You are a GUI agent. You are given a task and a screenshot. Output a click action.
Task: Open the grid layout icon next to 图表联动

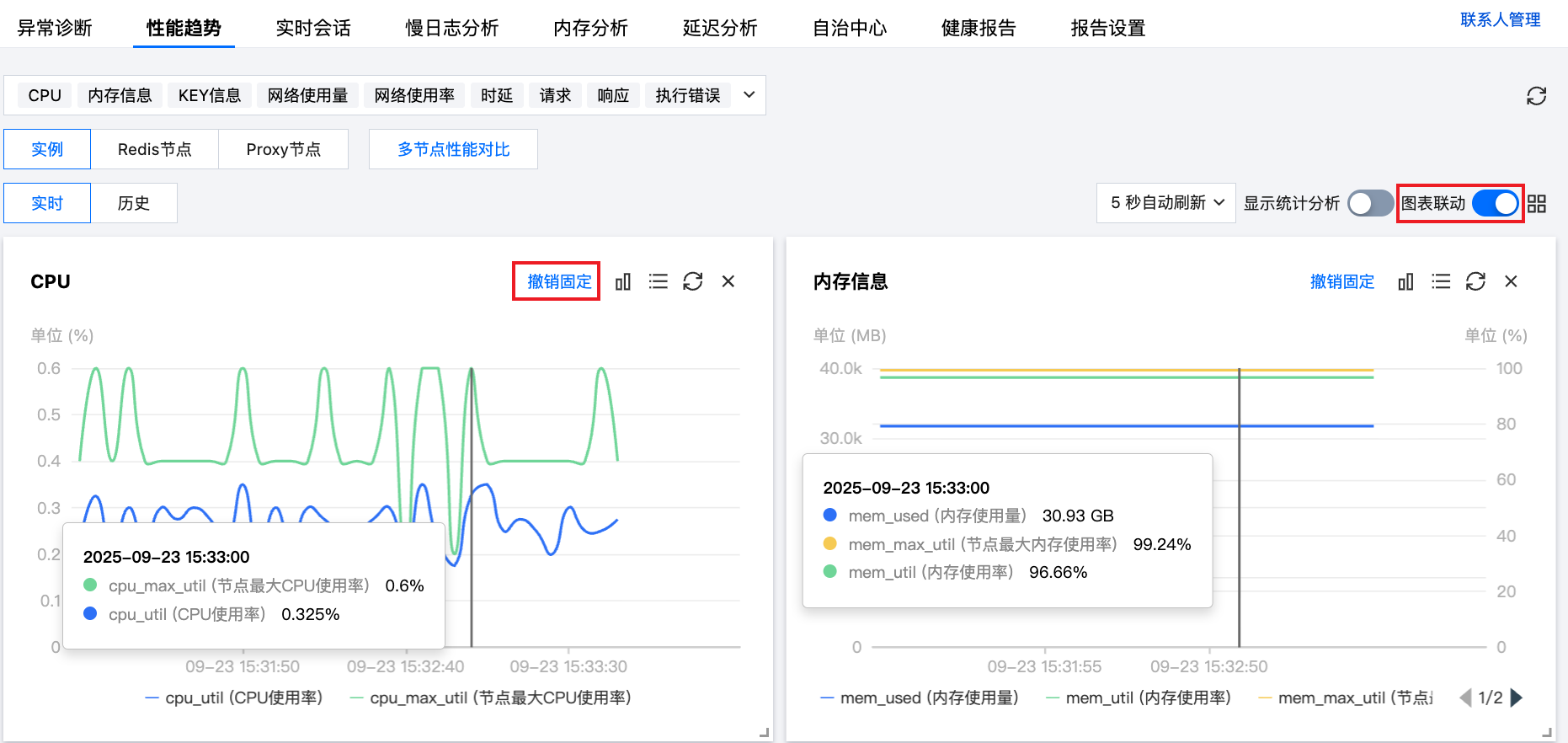(1537, 204)
